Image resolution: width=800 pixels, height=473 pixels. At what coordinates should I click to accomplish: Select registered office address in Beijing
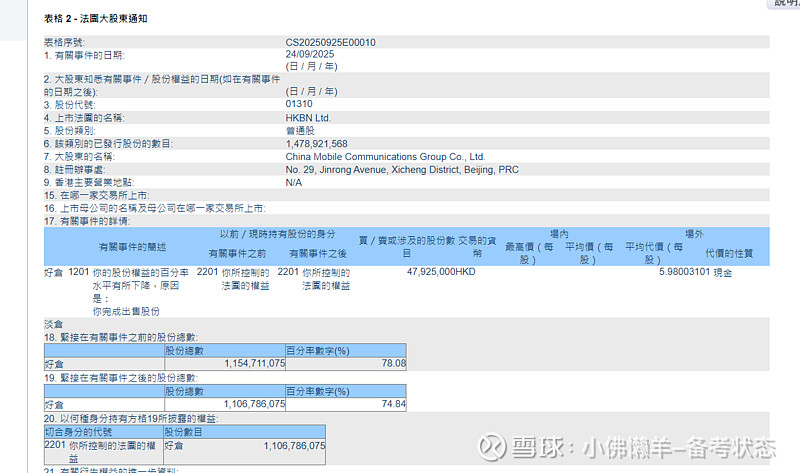click(402, 169)
